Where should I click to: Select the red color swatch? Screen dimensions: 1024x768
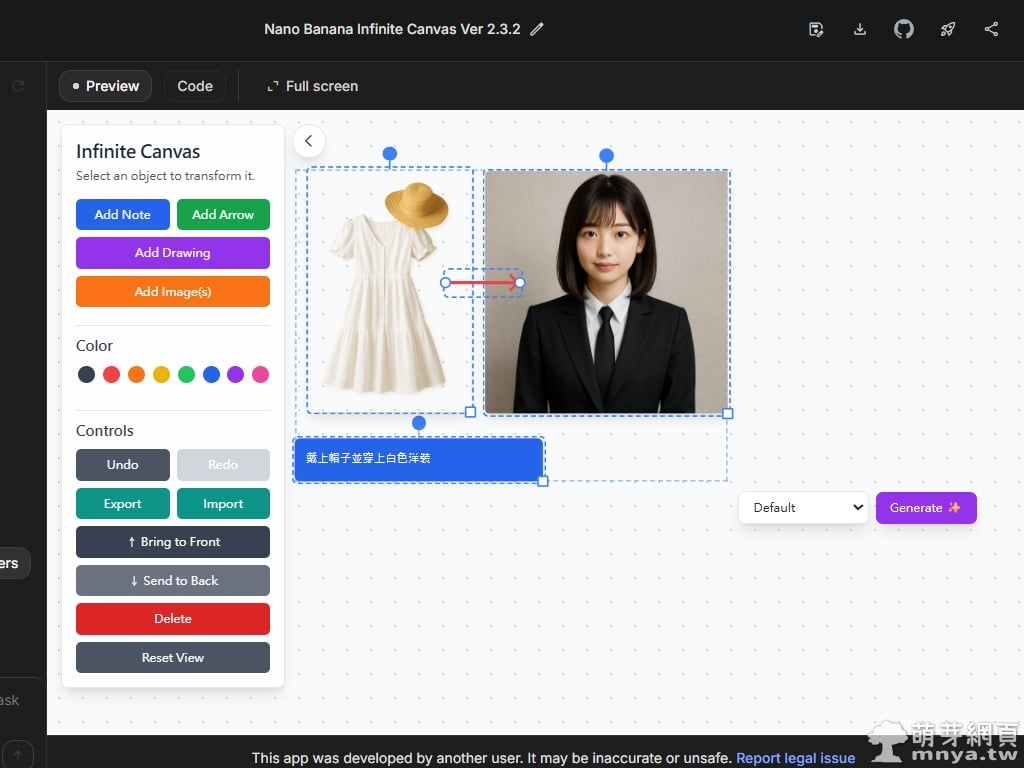point(112,374)
